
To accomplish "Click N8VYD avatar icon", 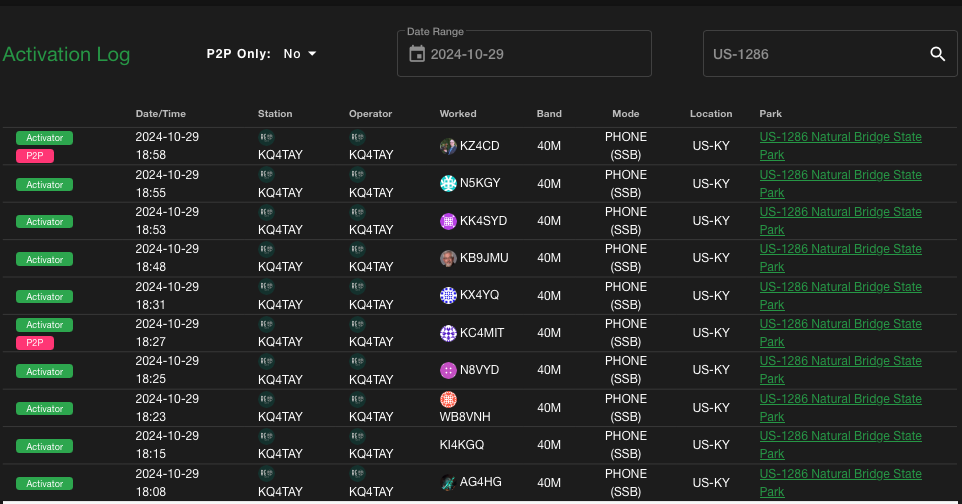I will pos(448,370).
